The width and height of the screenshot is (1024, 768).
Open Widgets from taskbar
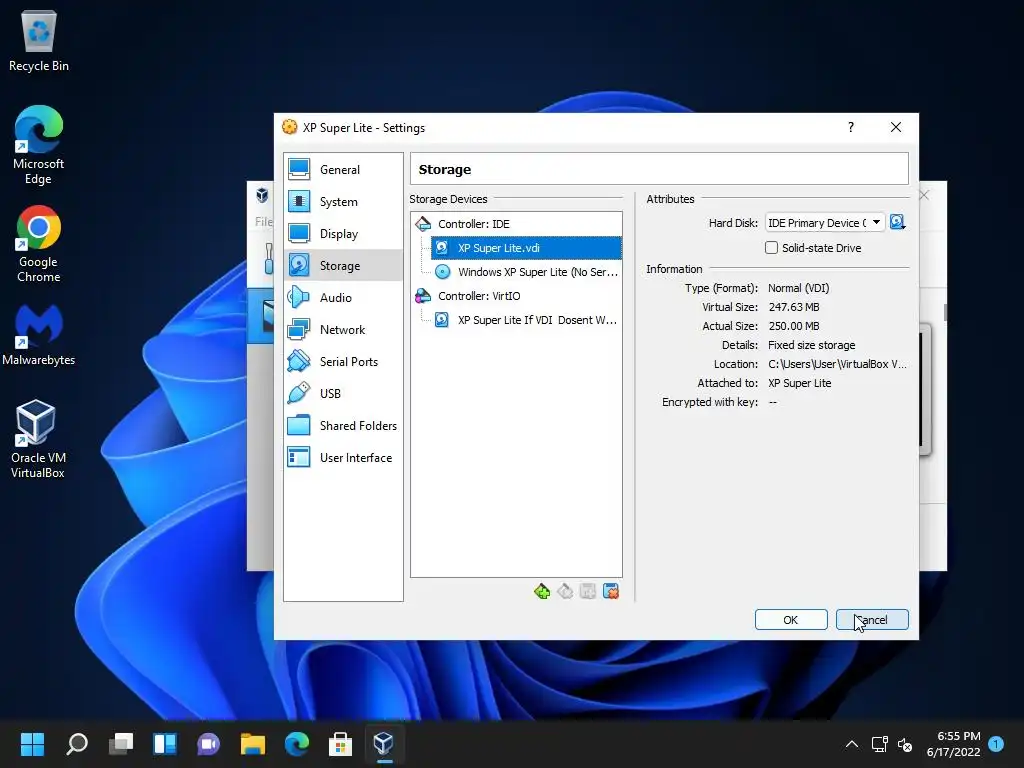tap(165, 744)
